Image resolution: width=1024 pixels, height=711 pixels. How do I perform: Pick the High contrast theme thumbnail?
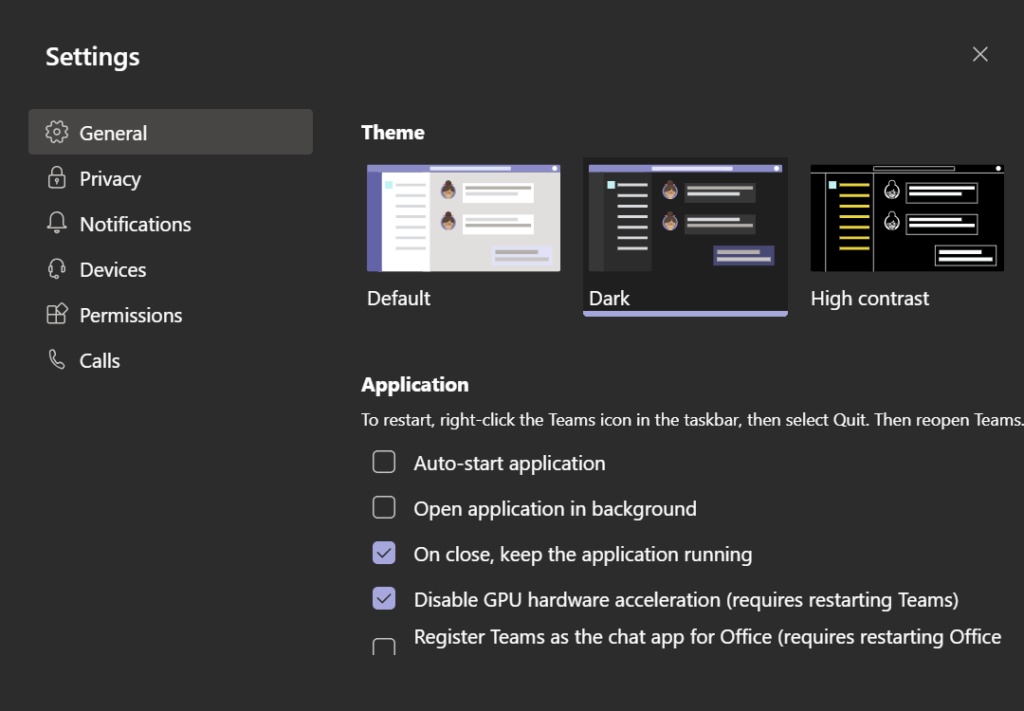pyautogui.click(x=907, y=218)
